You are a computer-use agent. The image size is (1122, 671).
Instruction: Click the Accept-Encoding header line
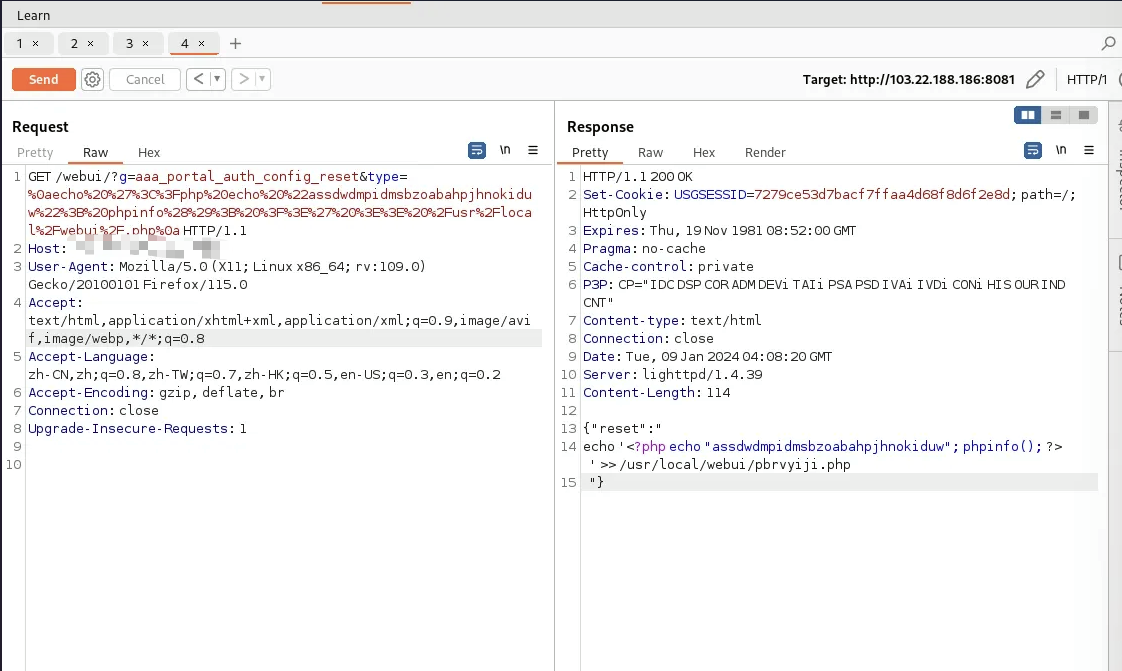coord(156,392)
